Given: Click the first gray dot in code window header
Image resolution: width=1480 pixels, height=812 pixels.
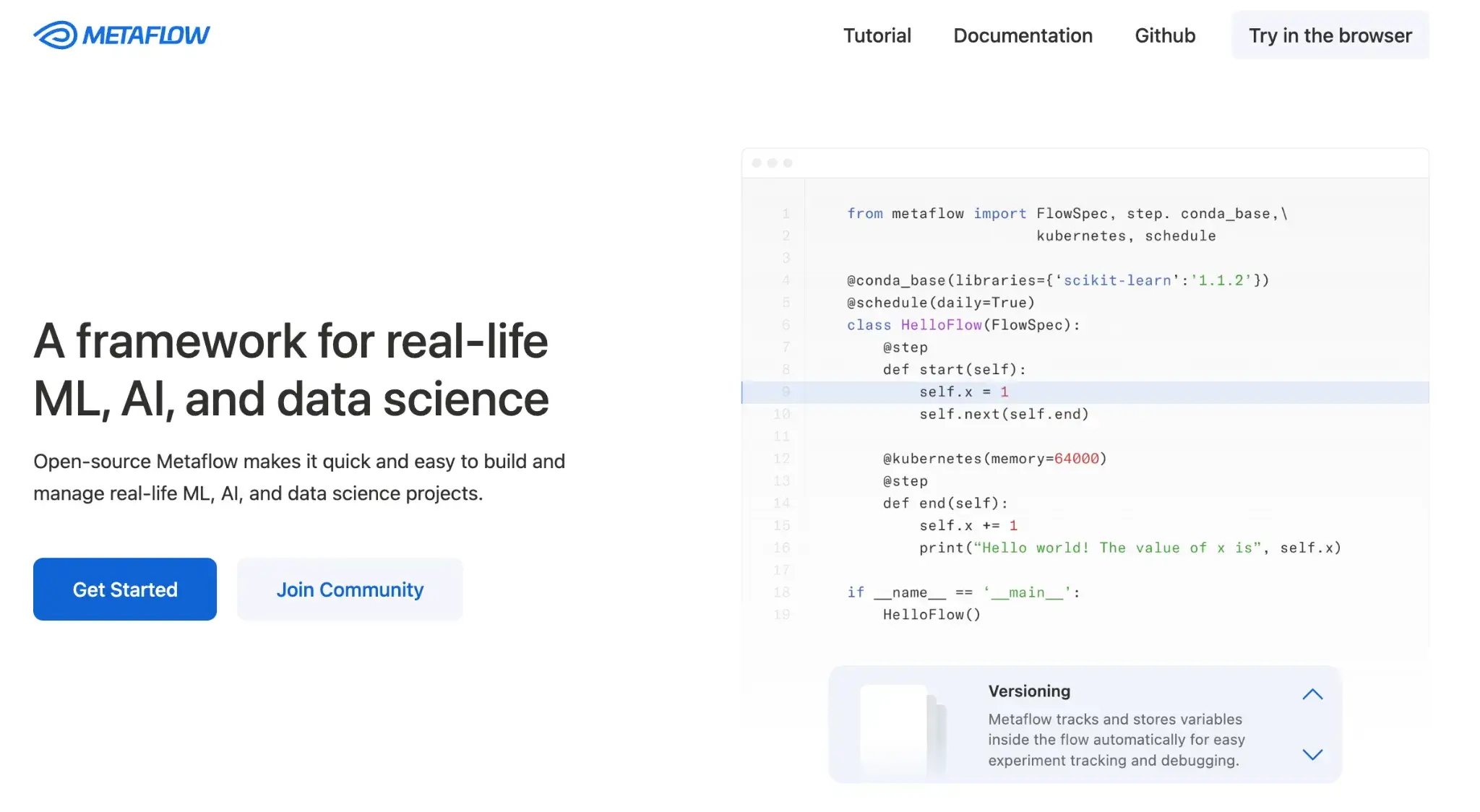Looking at the screenshot, I should coord(757,163).
